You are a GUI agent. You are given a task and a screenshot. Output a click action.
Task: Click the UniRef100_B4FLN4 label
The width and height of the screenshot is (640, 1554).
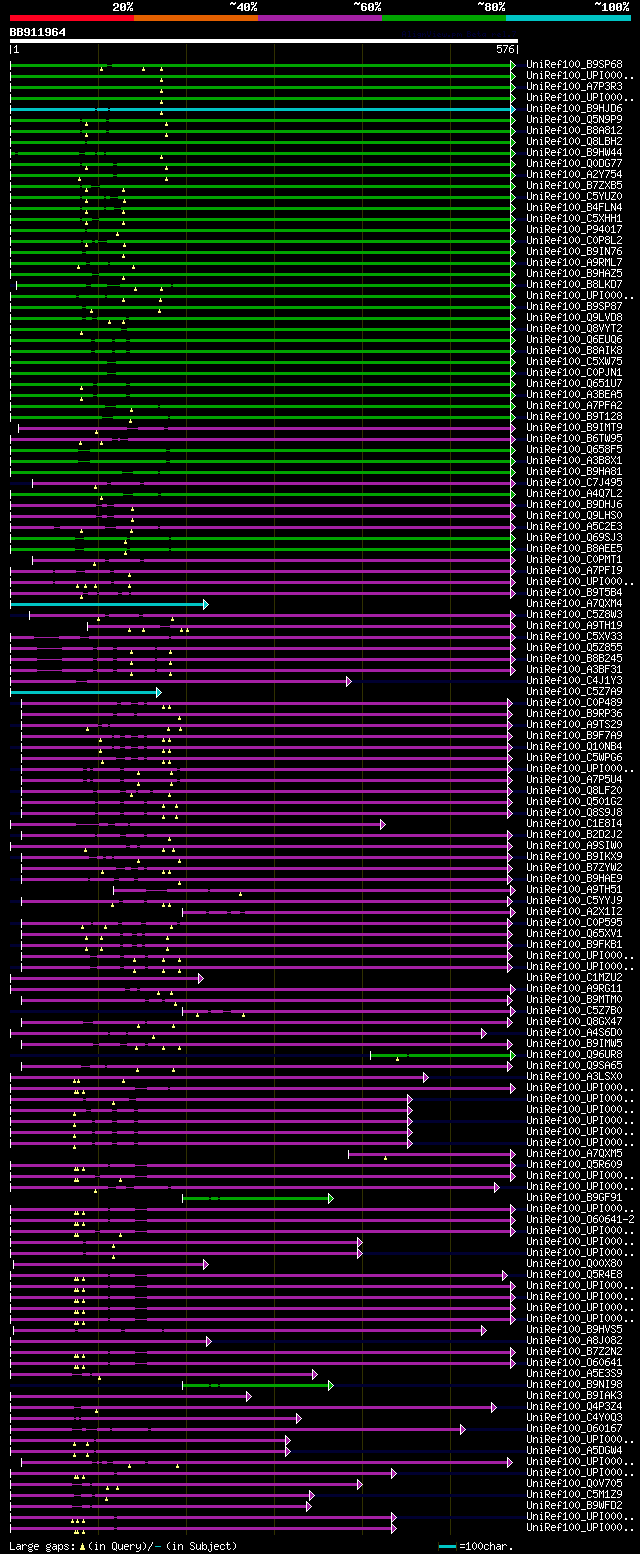pyautogui.click(x=574, y=207)
